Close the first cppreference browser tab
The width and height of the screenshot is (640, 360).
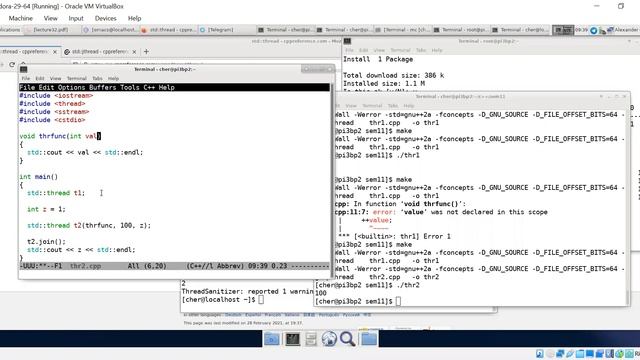click(55, 52)
